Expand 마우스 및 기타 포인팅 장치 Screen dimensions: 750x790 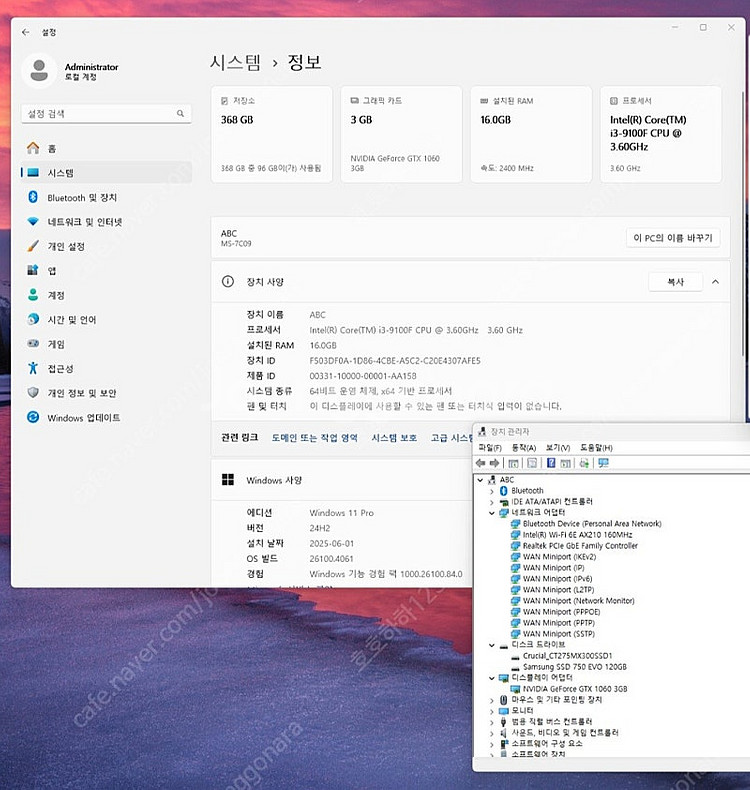(492, 700)
